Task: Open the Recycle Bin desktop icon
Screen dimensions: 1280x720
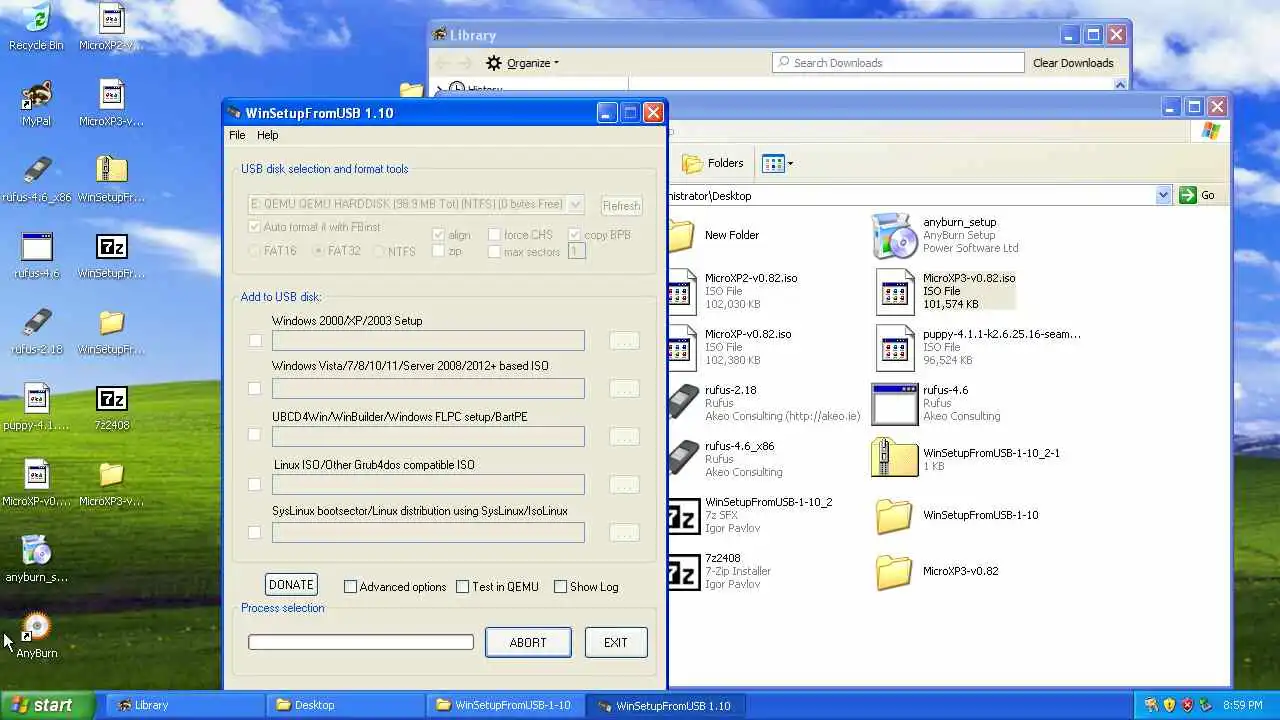Action: 36,19
